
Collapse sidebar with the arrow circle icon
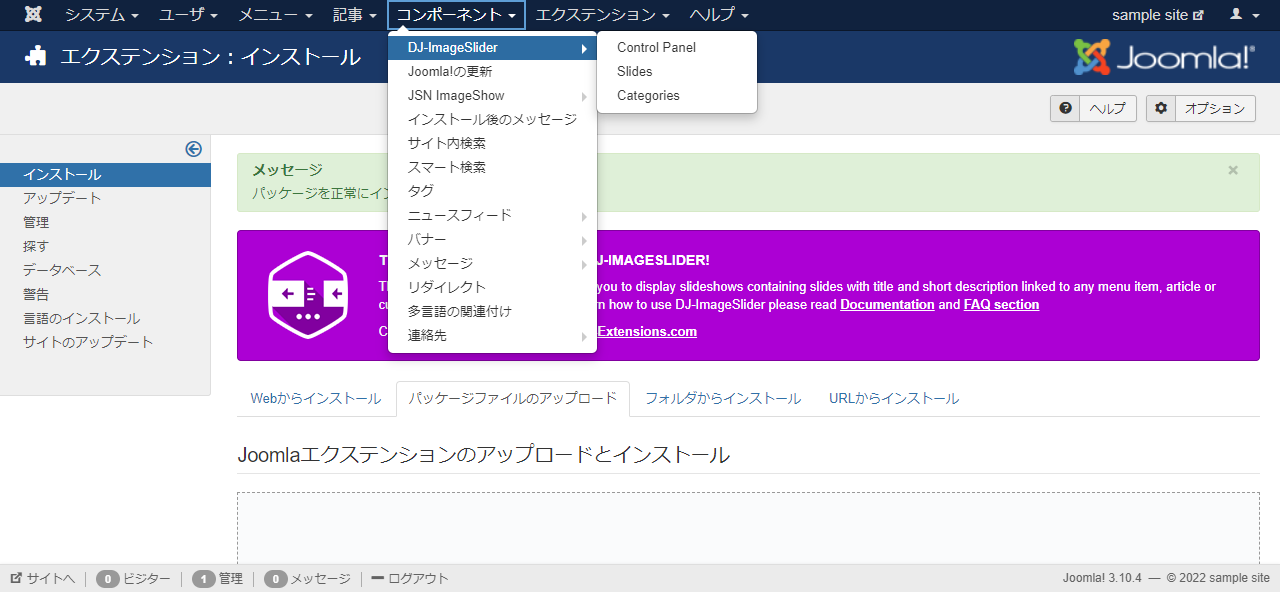pyautogui.click(x=194, y=149)
